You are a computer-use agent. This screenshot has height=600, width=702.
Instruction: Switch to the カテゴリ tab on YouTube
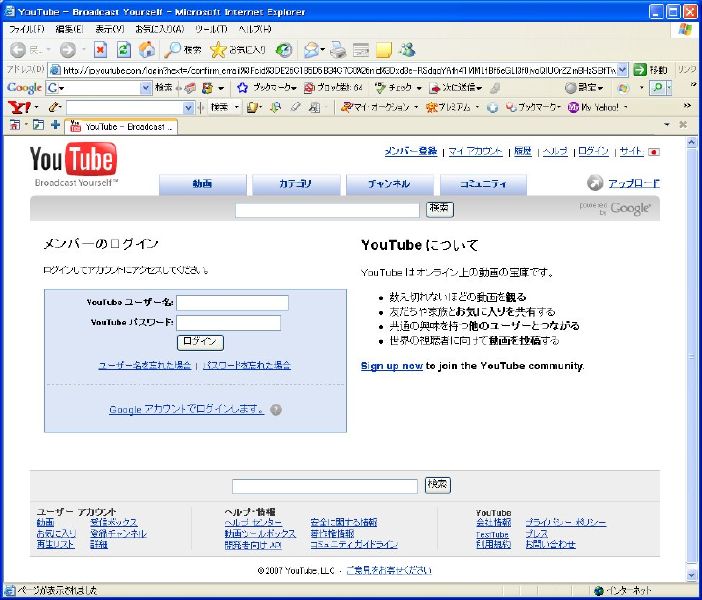[x=295, y=184]
